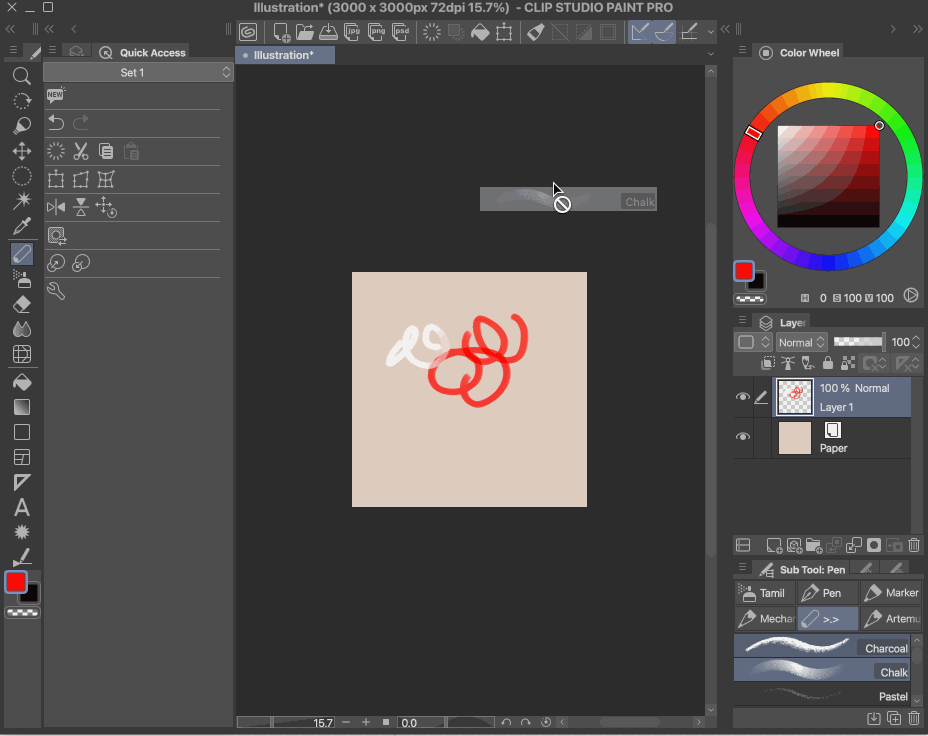This screenshot has width=928, height=736.
Task: Click the Layer 1 thumbnail
Action: click(794, 396)
